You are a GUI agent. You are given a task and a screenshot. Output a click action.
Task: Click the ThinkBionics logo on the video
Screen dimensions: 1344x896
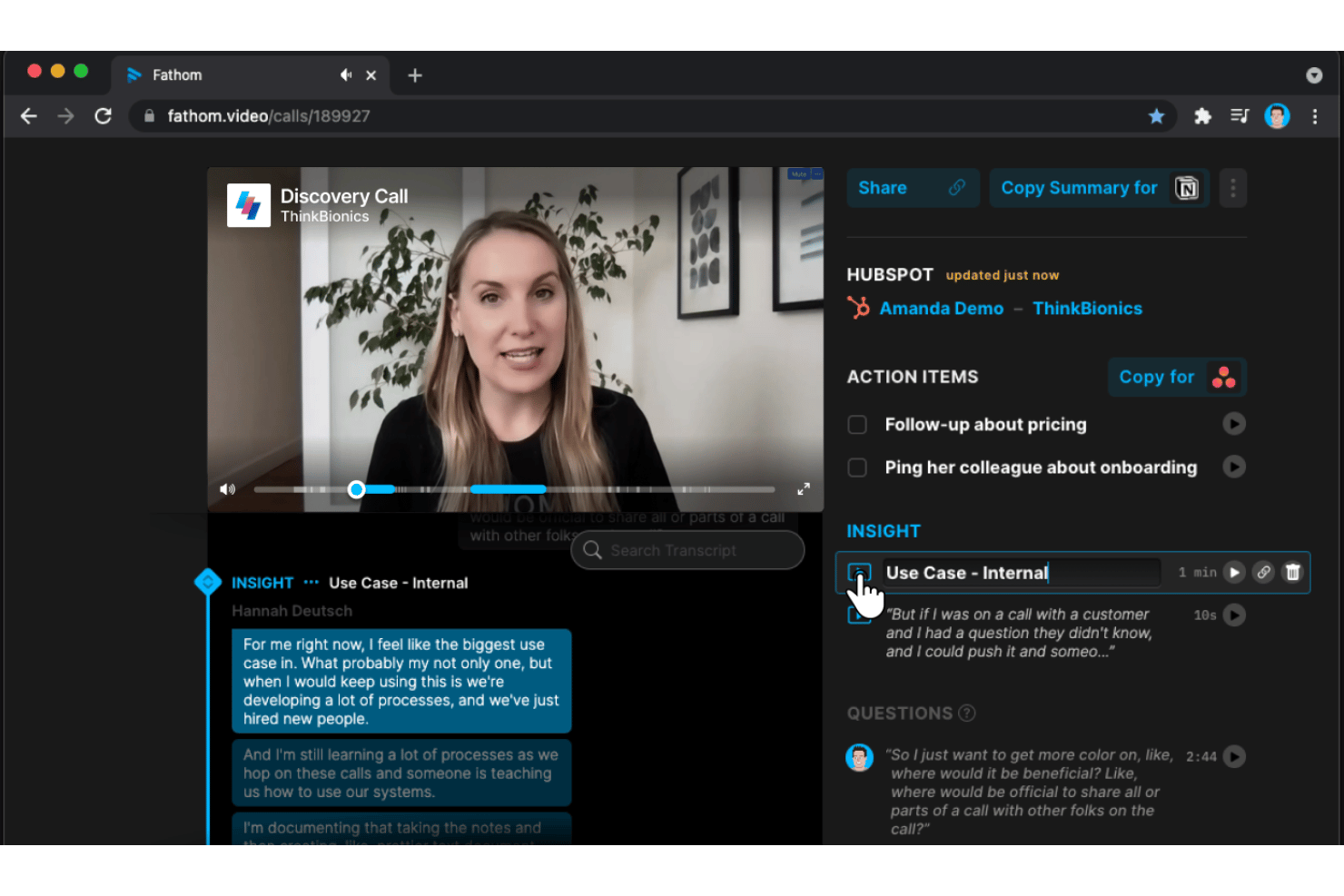point(249,205)
